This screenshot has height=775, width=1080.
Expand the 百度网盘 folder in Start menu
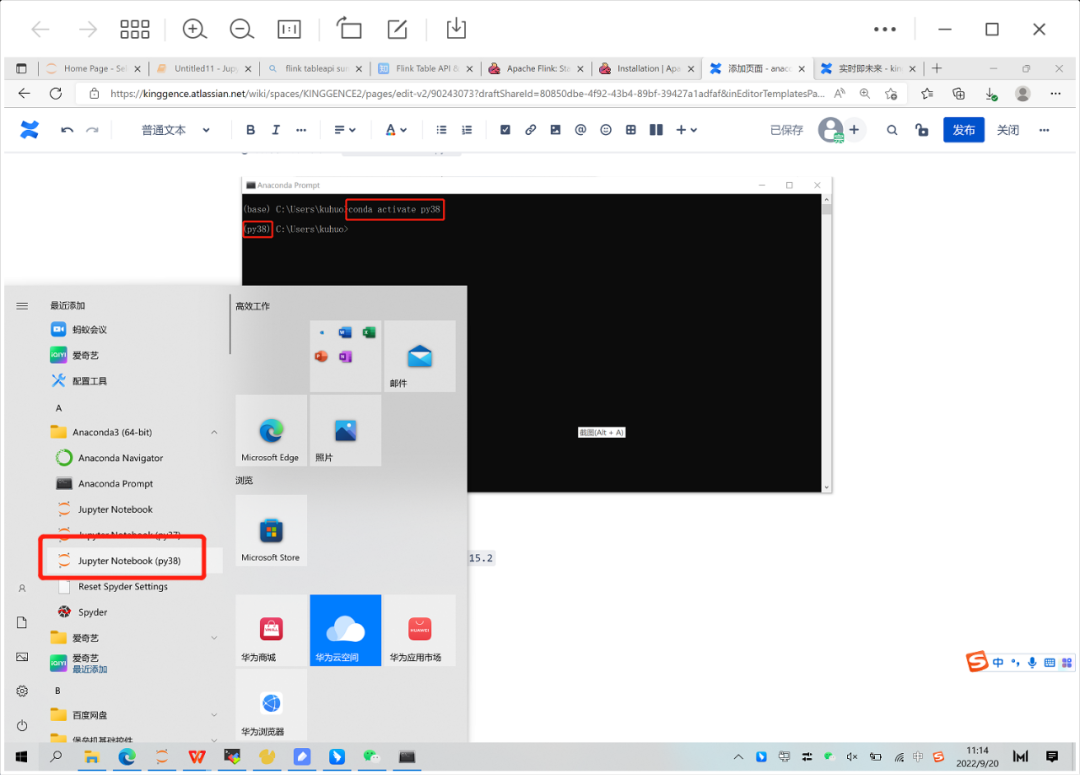click(214, 715)
